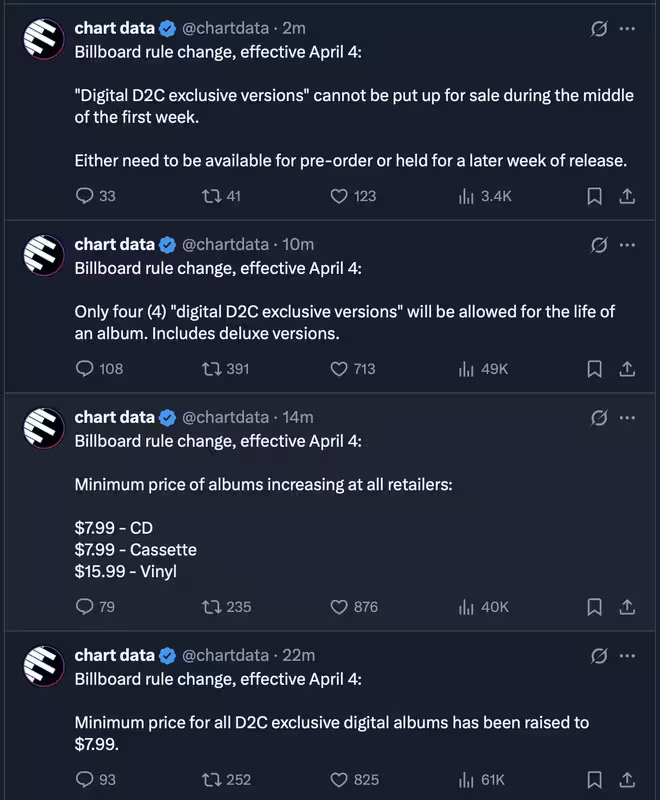Open more options on the 10m tweet

(627, 245)
